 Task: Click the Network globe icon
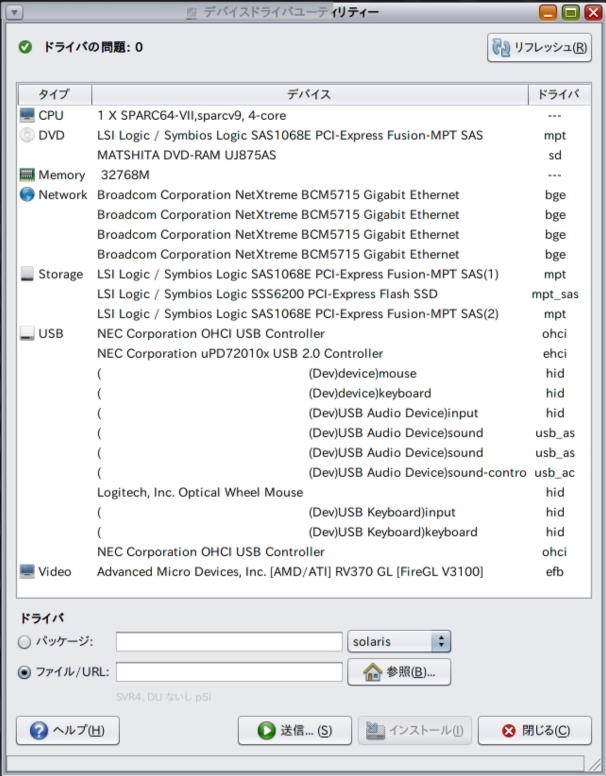(26, 194)
